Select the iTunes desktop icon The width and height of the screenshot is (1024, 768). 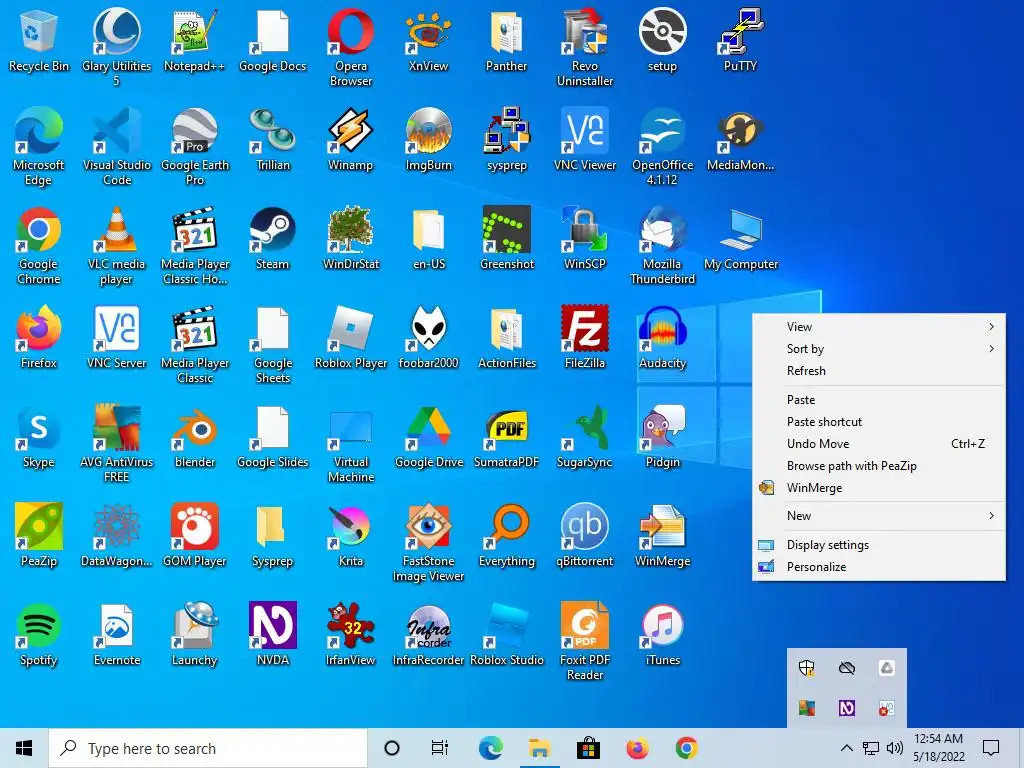(662, 635)
